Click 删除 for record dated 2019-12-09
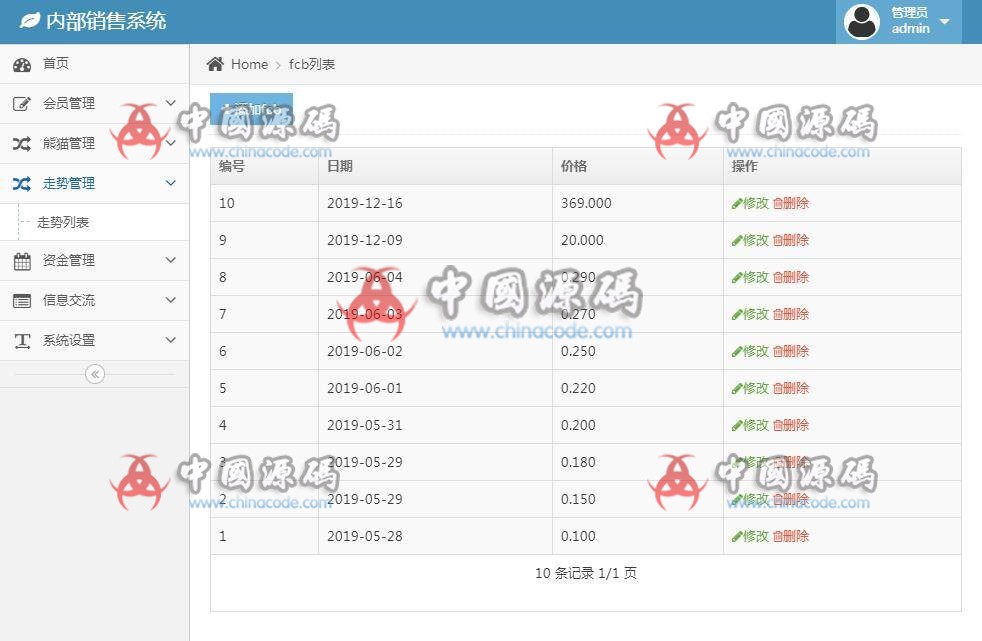982x641 pixels. [x=791, y=240]
